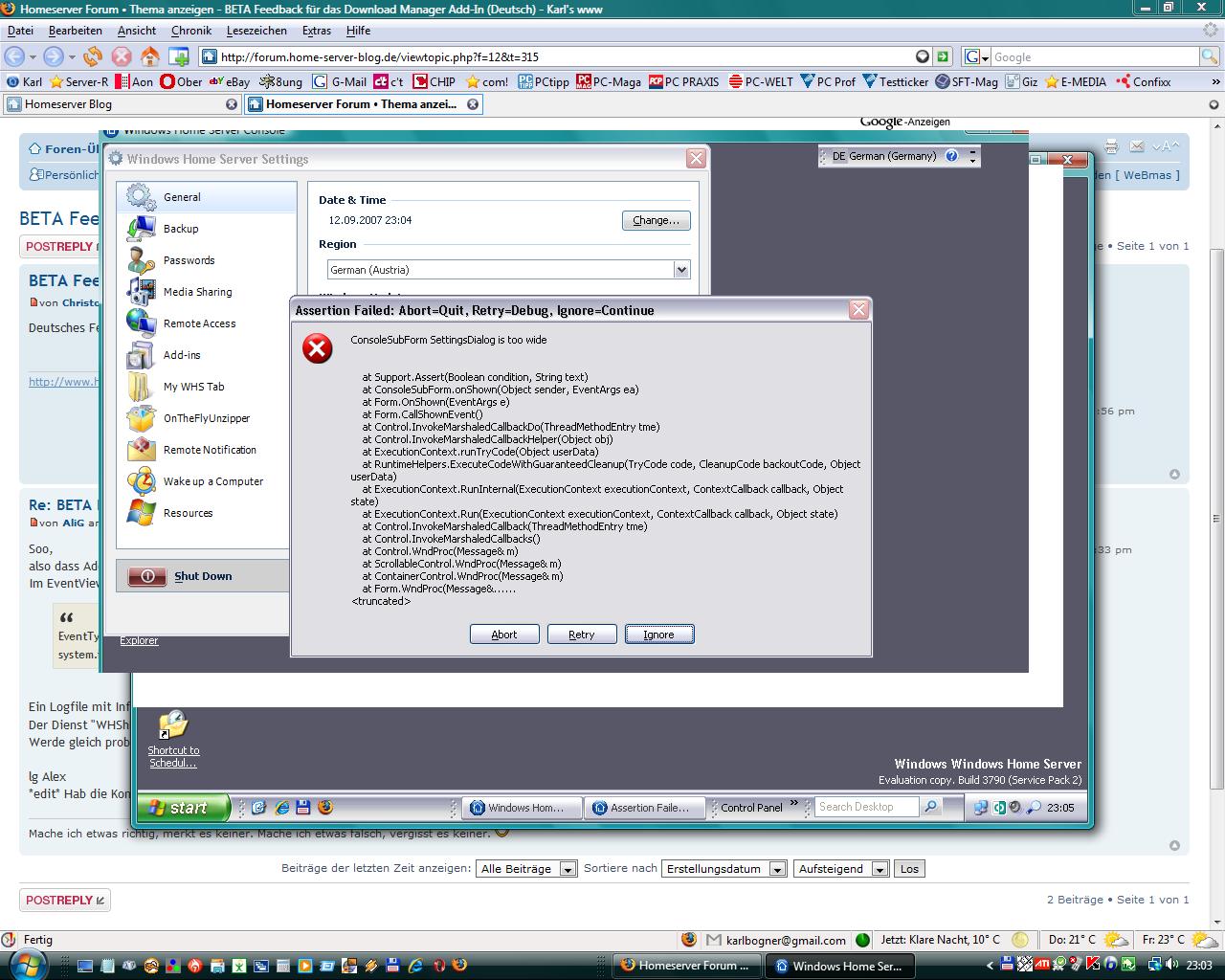The height and width of the screenshot is (980, 1225).
Task: Click the Search Desktop magnifier button
Action: (x=930, y=807)
